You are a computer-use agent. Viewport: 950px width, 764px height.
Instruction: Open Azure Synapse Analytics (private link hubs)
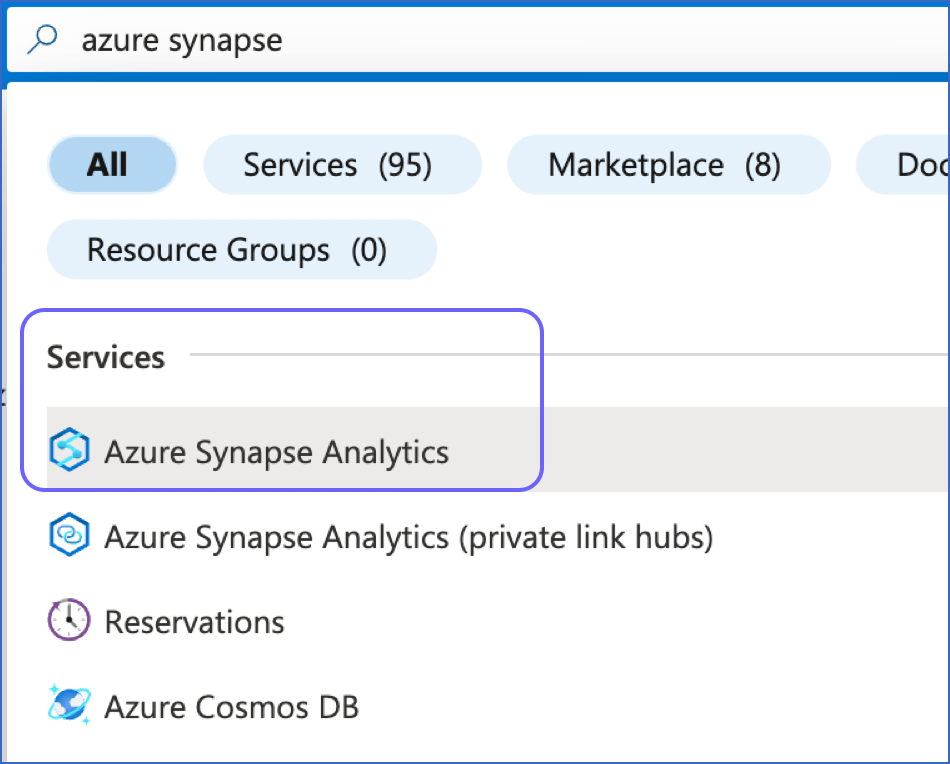(408, 538)
